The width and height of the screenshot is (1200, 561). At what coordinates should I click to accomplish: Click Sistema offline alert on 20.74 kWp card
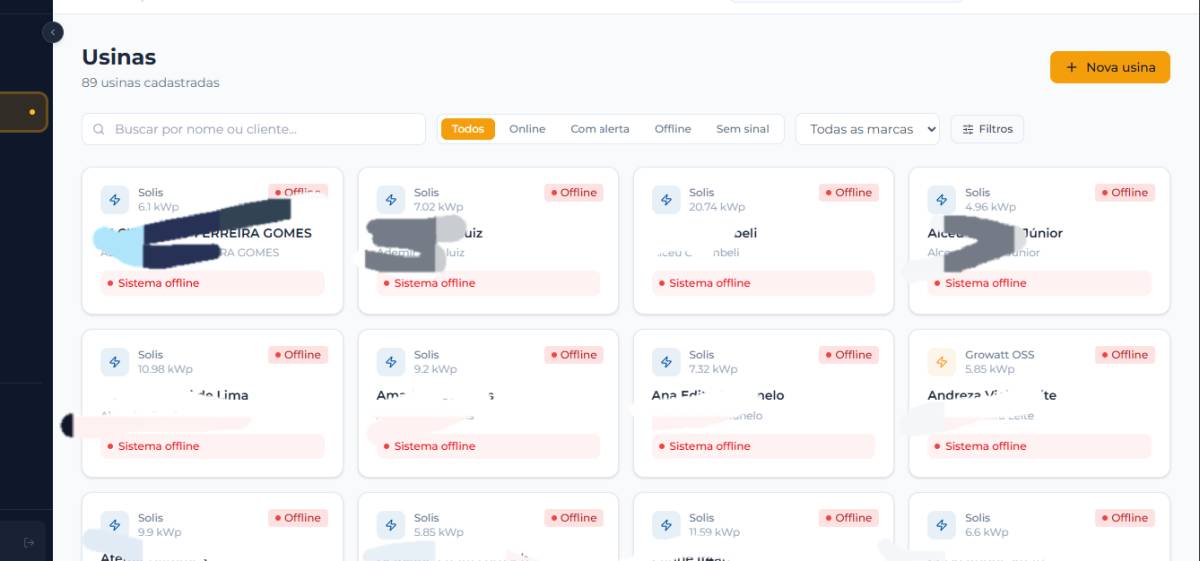click(763, 283)
